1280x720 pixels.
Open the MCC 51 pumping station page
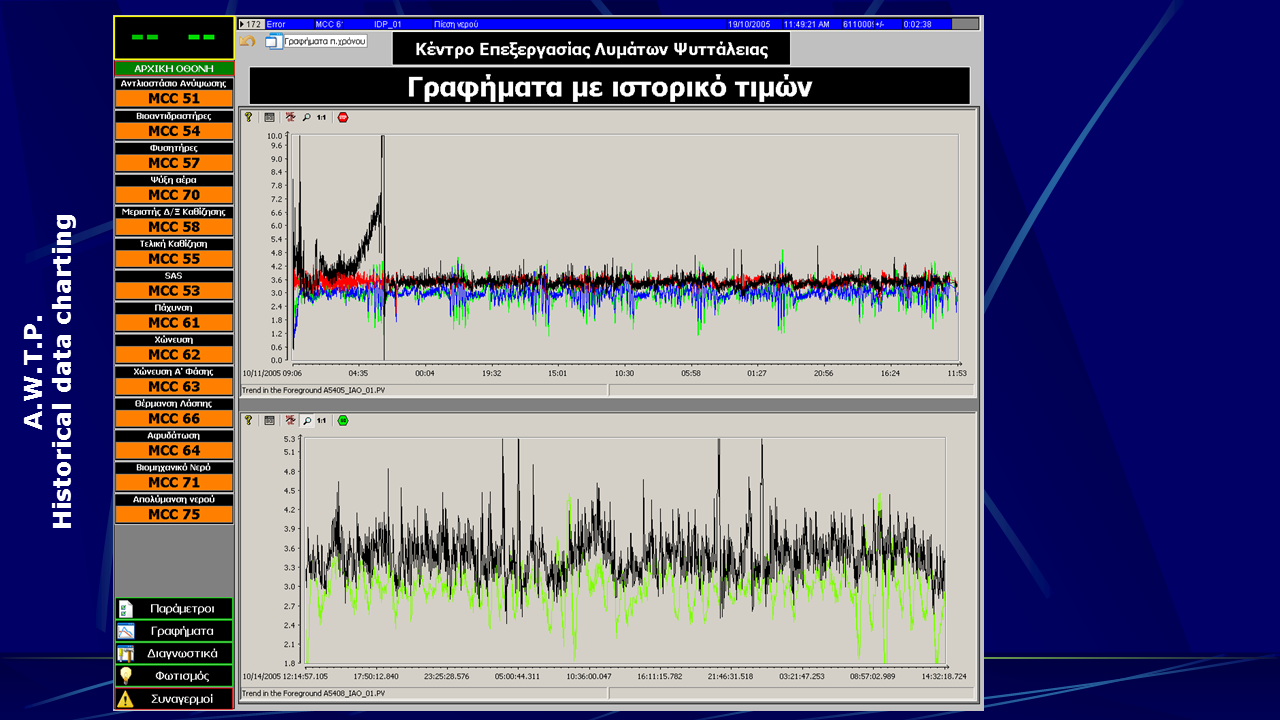coord(174,99)
